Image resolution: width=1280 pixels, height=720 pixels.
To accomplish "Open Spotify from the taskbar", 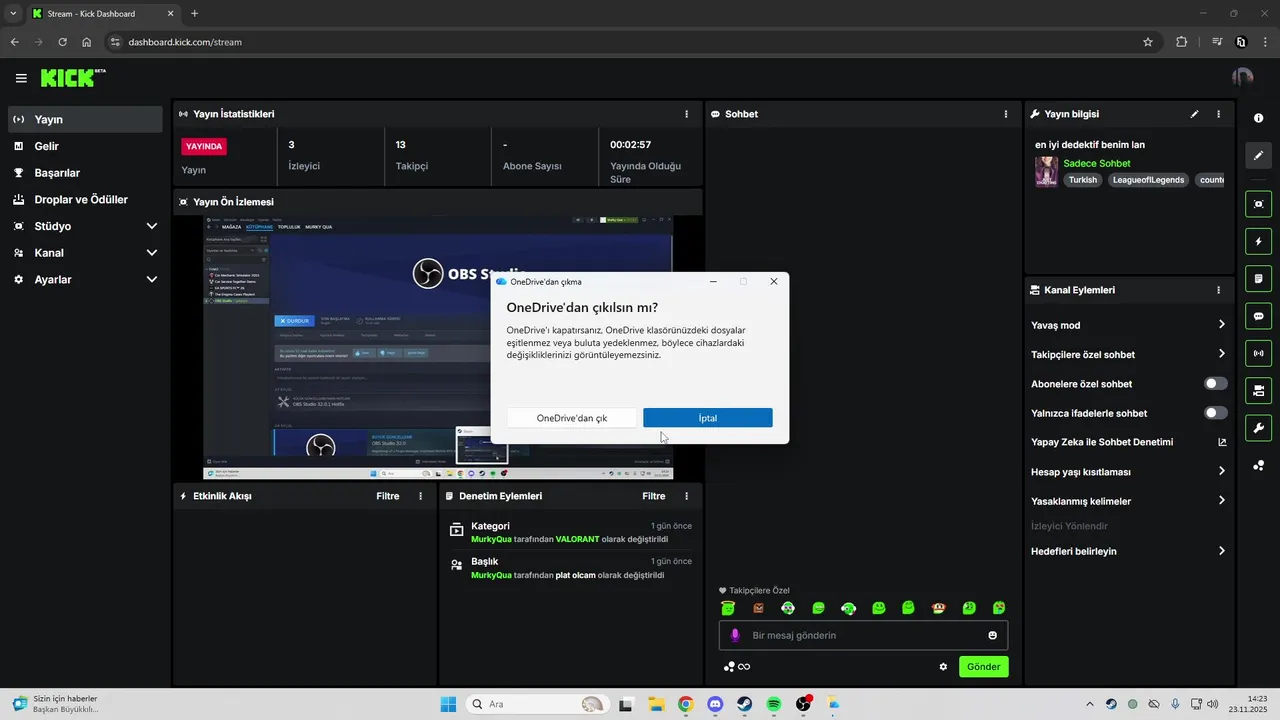I will [x=774, y=704].
